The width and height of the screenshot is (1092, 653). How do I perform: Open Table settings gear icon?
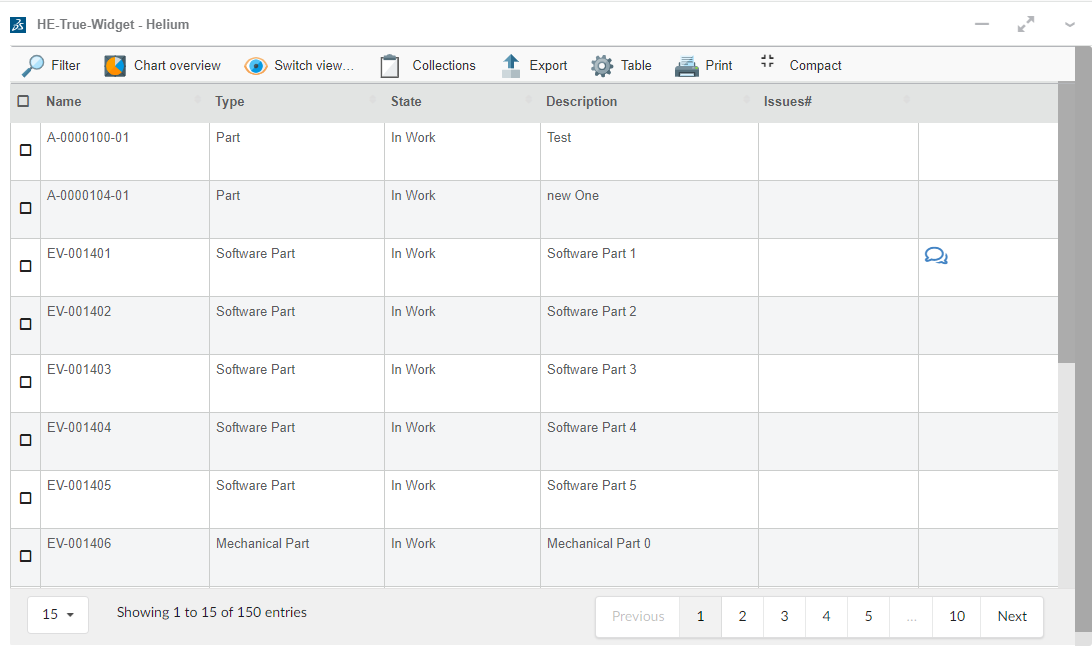(x=601, y=66)
